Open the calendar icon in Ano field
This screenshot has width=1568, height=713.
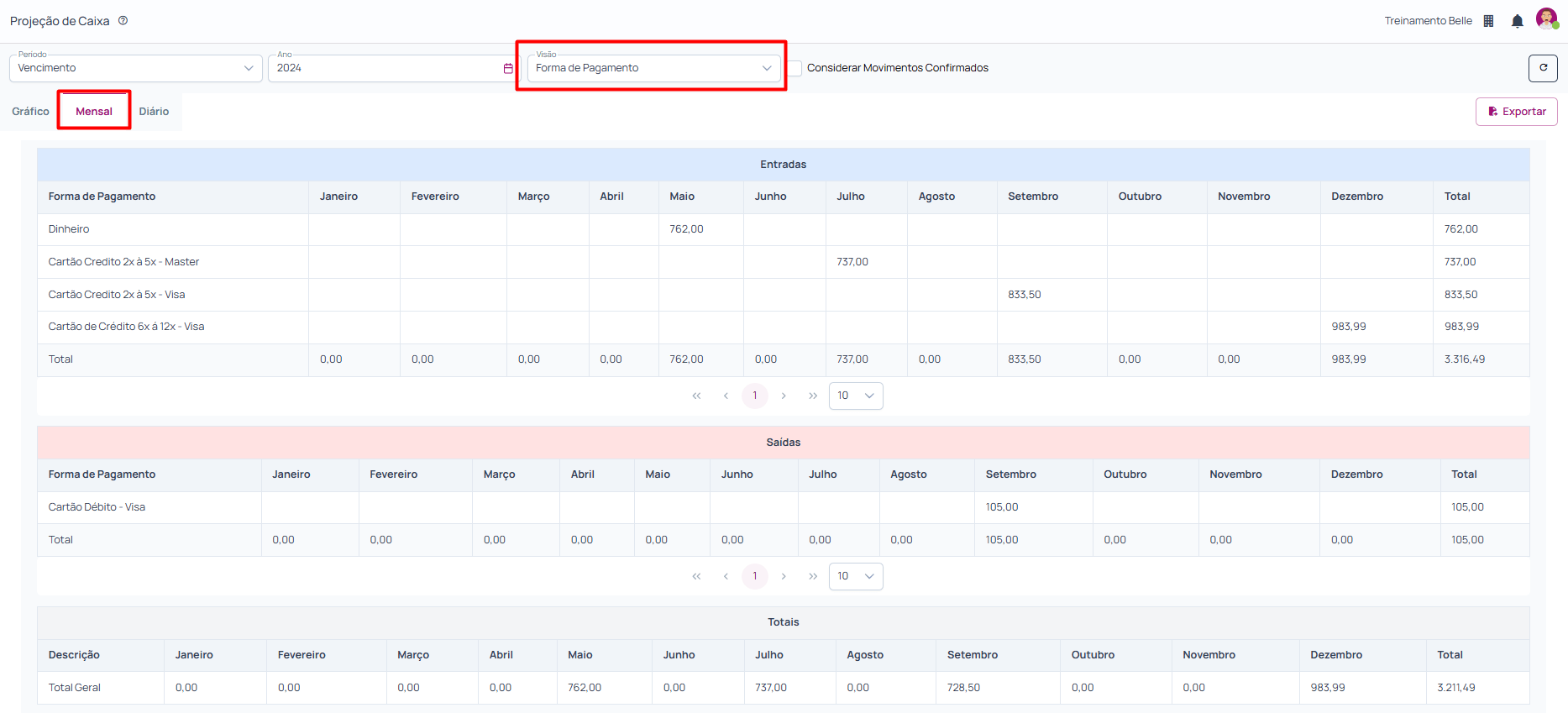[x=508, y=68]
